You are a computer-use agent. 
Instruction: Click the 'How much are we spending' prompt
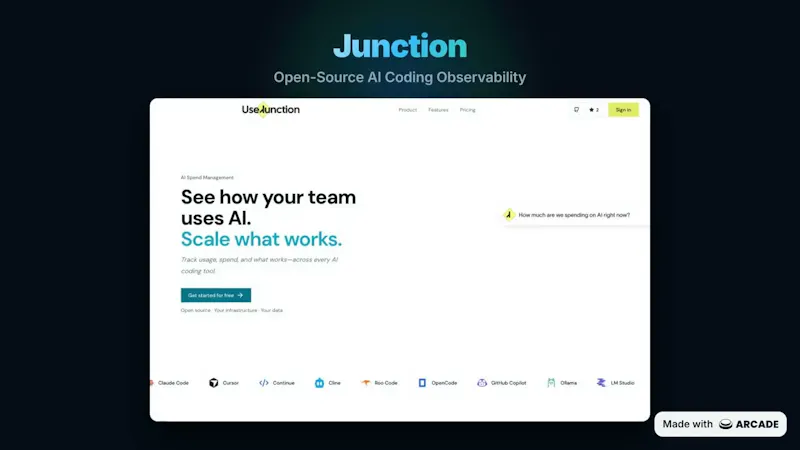[x=574, y=215]
